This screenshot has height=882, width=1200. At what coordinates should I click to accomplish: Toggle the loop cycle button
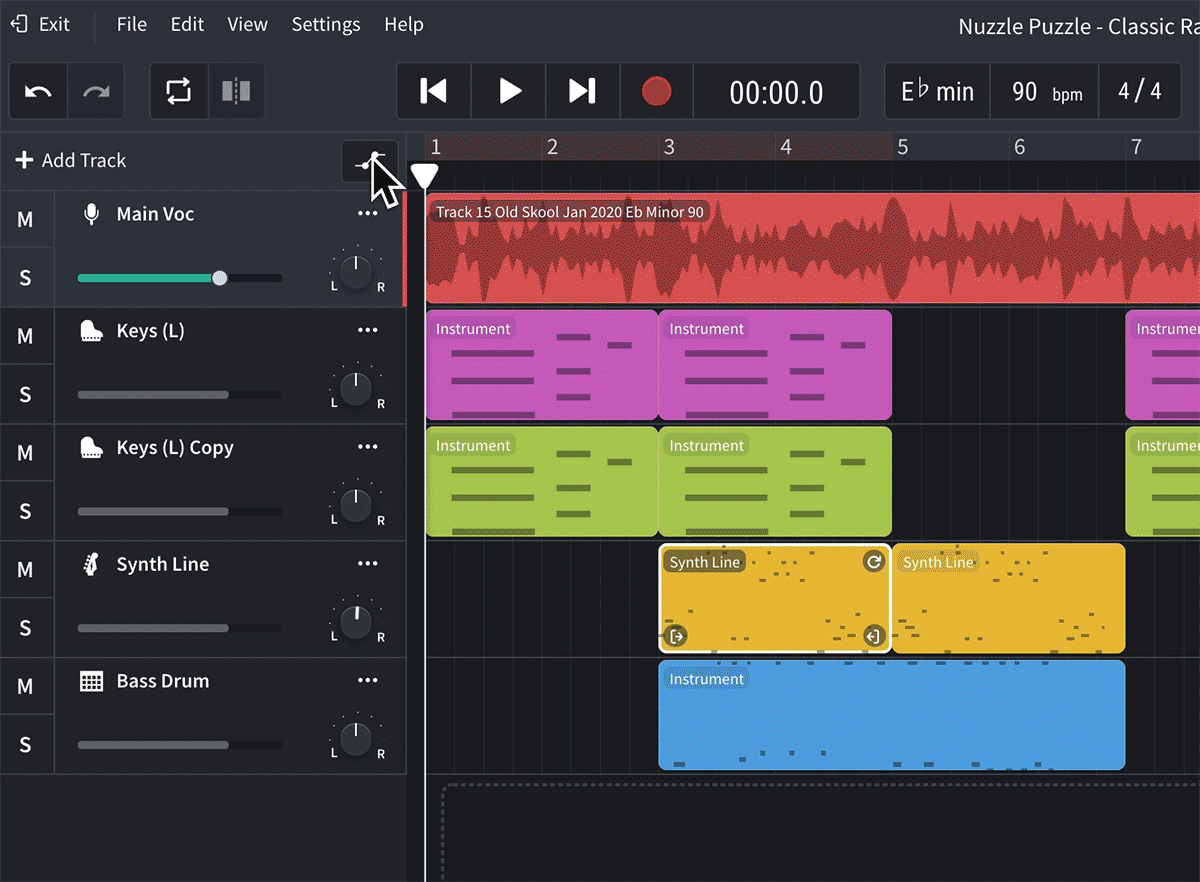pyautogui.click(x=179, y=92)
